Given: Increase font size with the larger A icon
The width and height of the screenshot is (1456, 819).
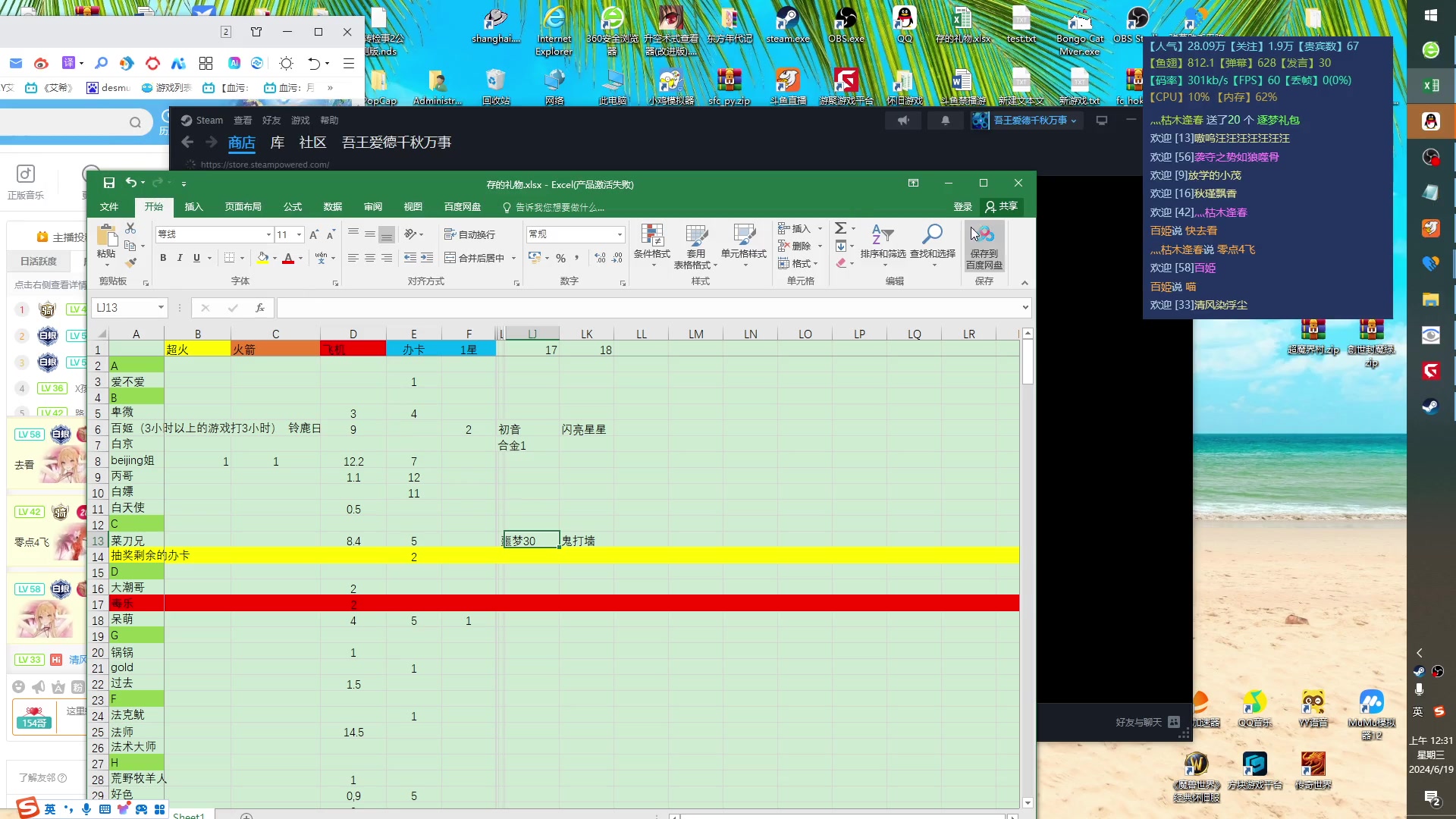Looking at the screenshot, I should [x=314, y=235].
